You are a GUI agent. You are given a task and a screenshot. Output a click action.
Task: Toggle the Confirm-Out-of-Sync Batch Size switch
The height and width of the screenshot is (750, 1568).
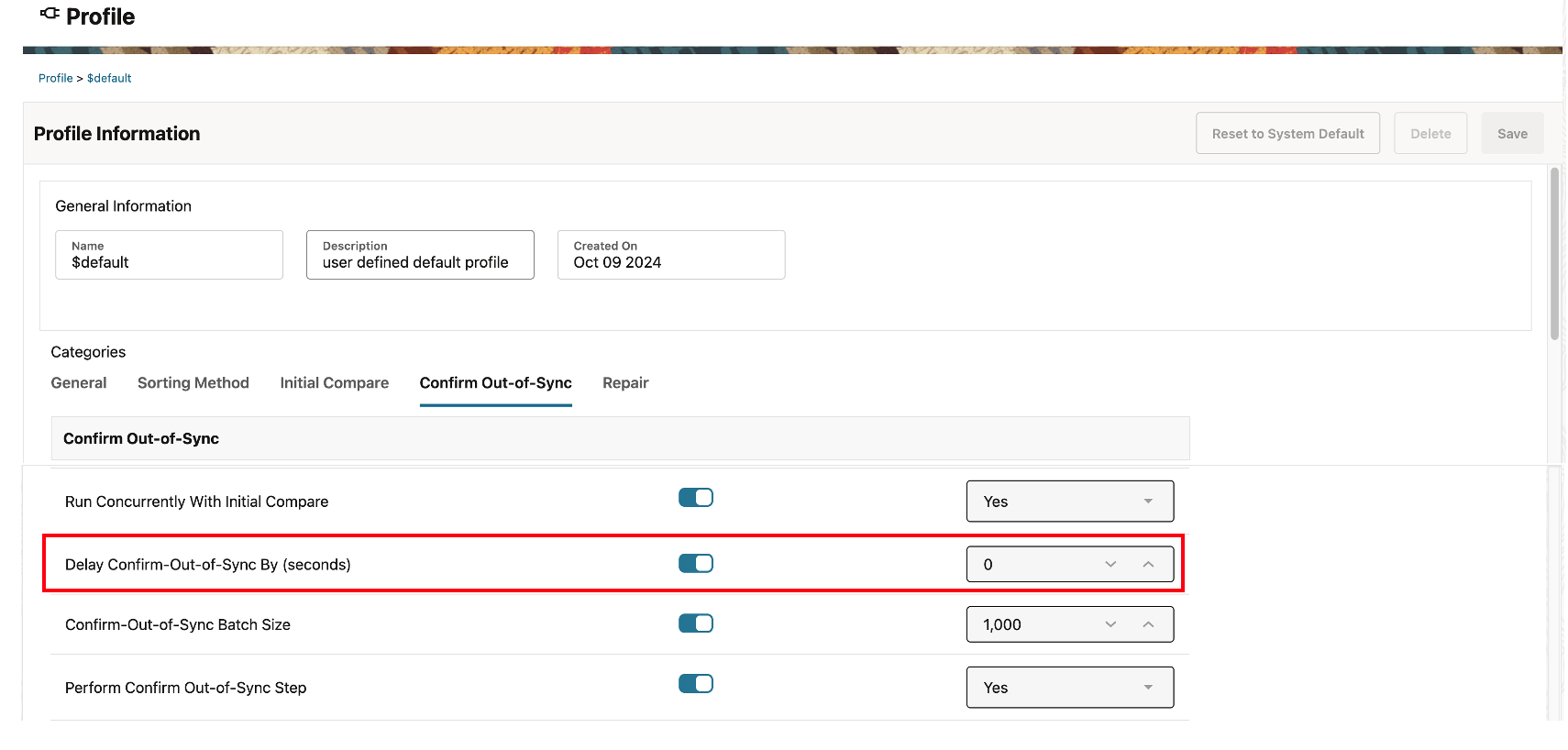click(696, 623)
